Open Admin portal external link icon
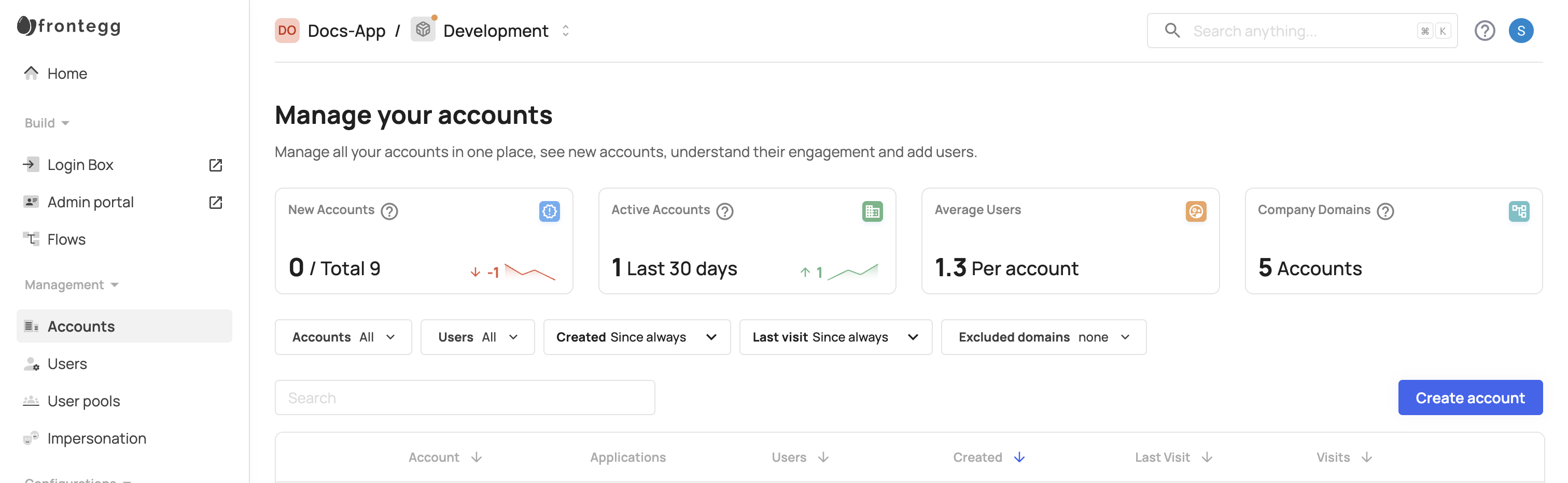This screenshot has width=1568, height=483. click(216, 202)
